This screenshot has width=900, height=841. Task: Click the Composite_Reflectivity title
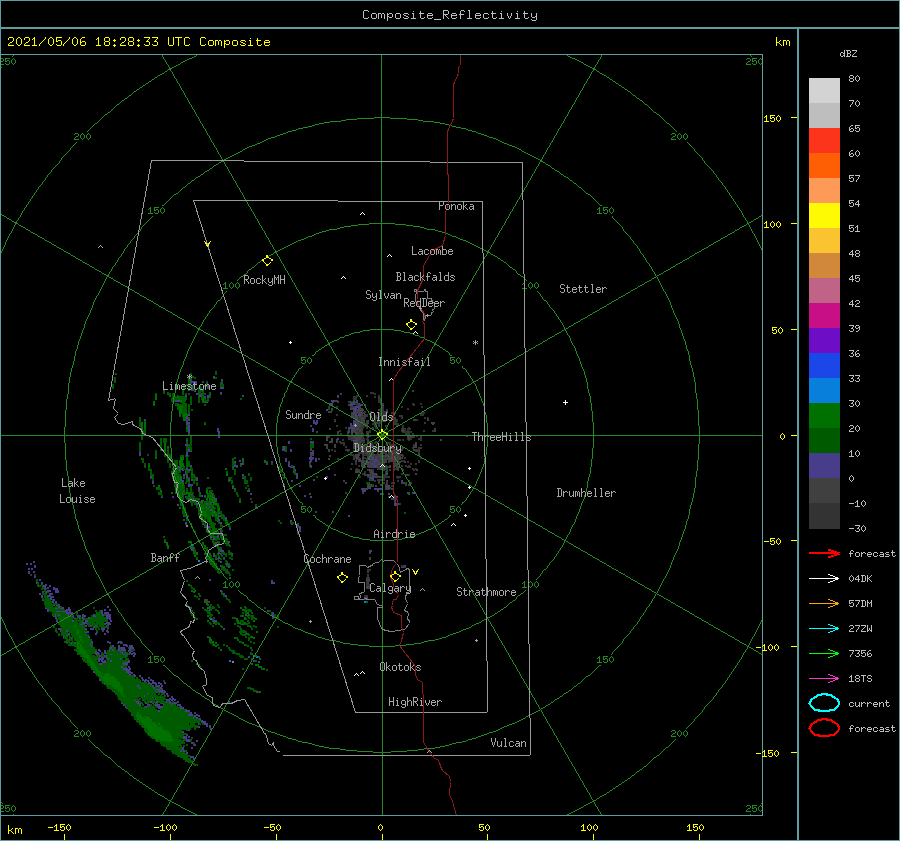point(450,15)
